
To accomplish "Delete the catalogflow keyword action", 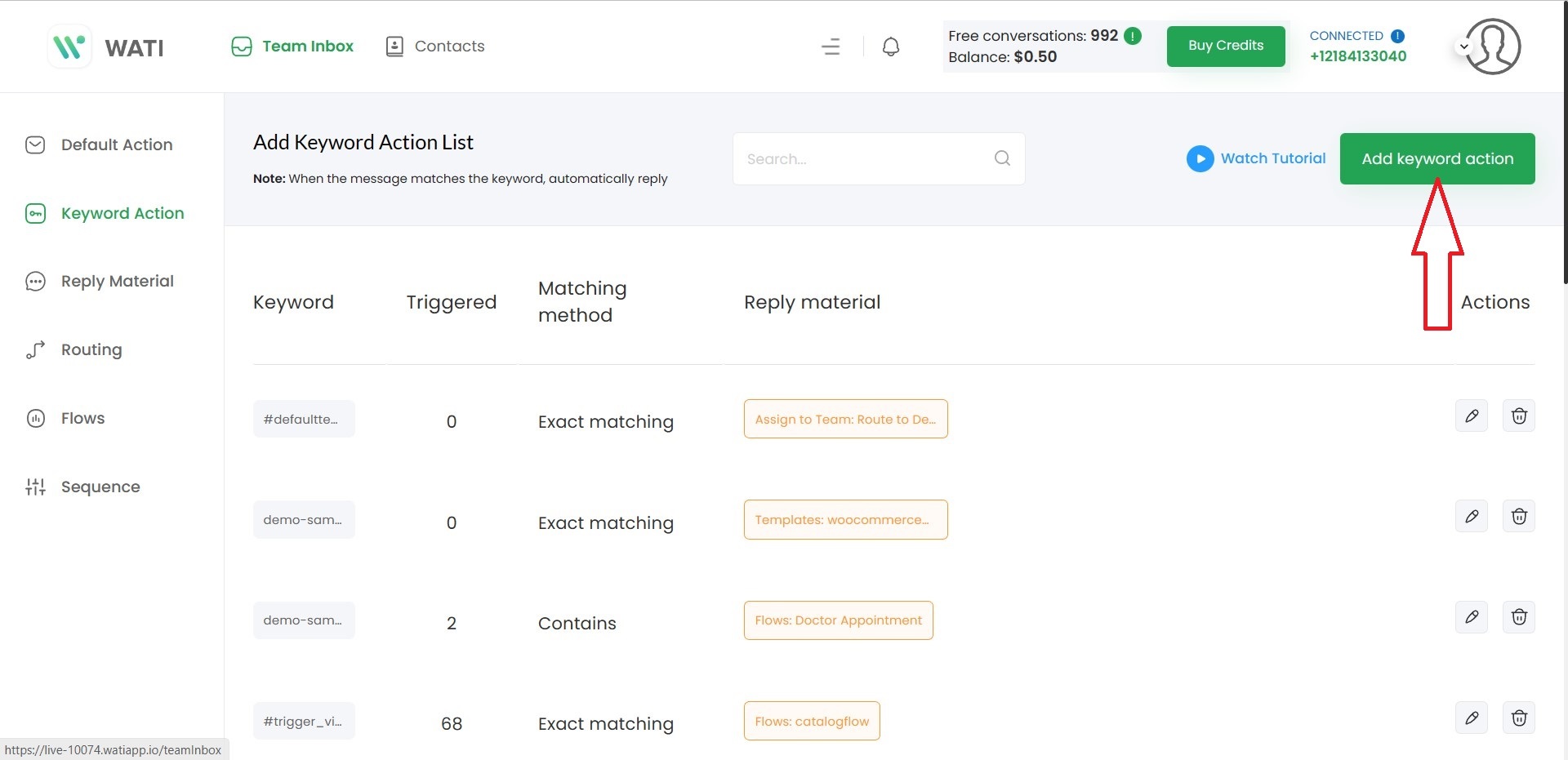I will tap(1518, 718).
